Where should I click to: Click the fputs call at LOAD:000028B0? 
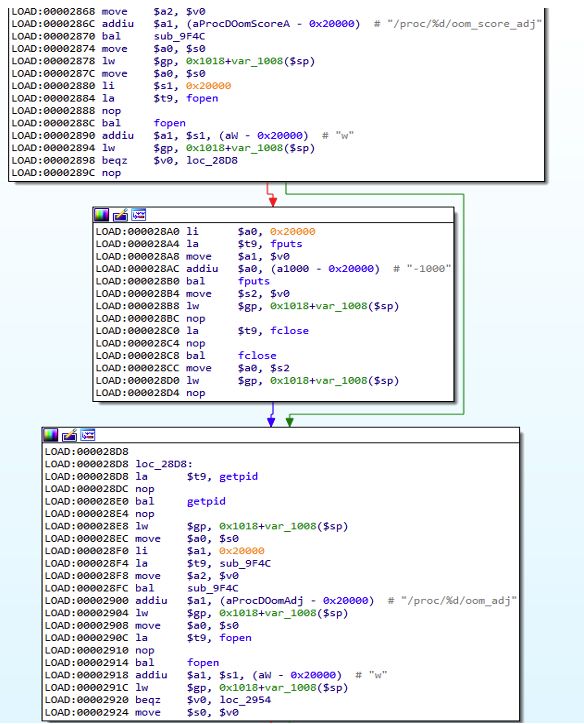click(253, 281)
